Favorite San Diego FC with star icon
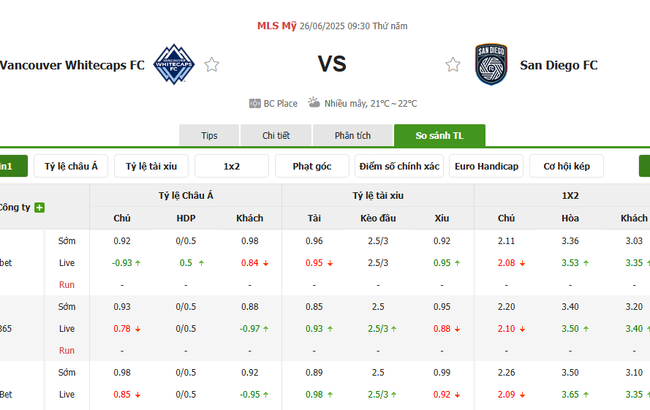 click(x=453, y=65)
